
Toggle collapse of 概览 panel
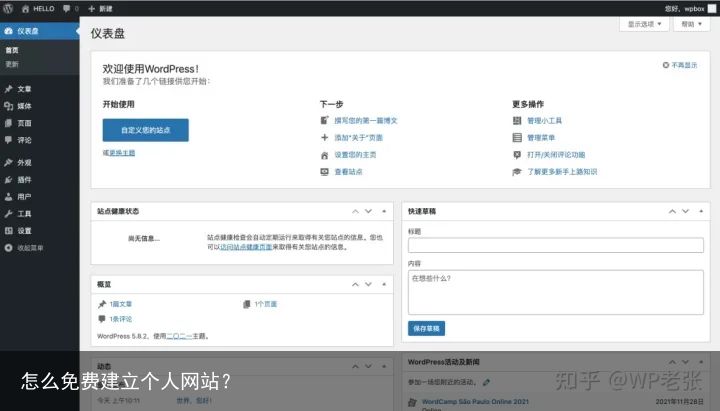(384, 284)
